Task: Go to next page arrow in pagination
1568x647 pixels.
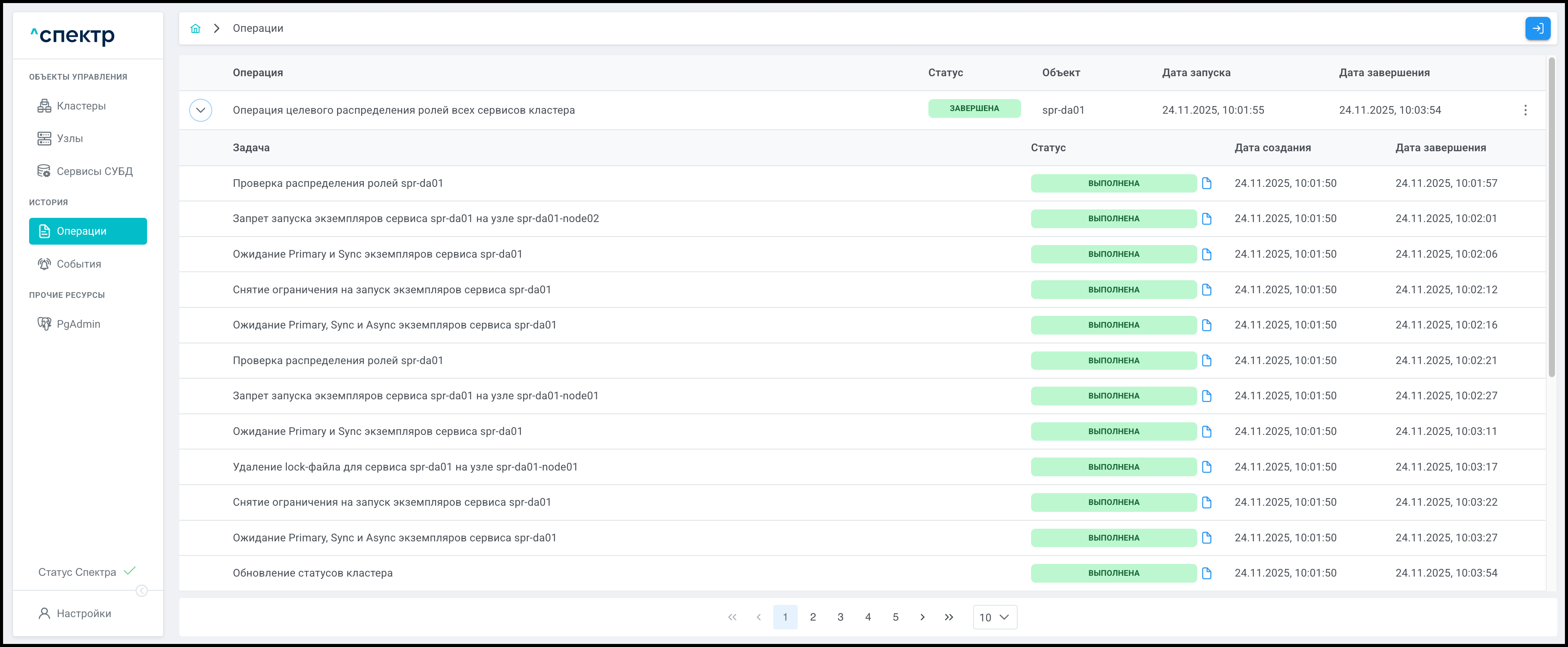Action: [x=922, y=617]
